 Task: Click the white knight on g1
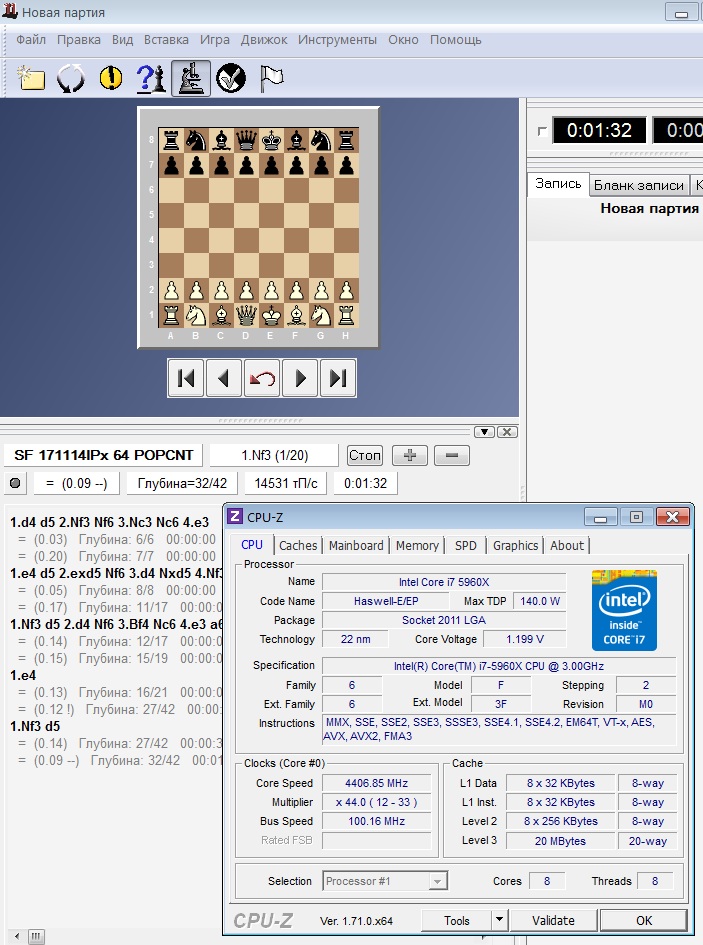pos(321,315)
